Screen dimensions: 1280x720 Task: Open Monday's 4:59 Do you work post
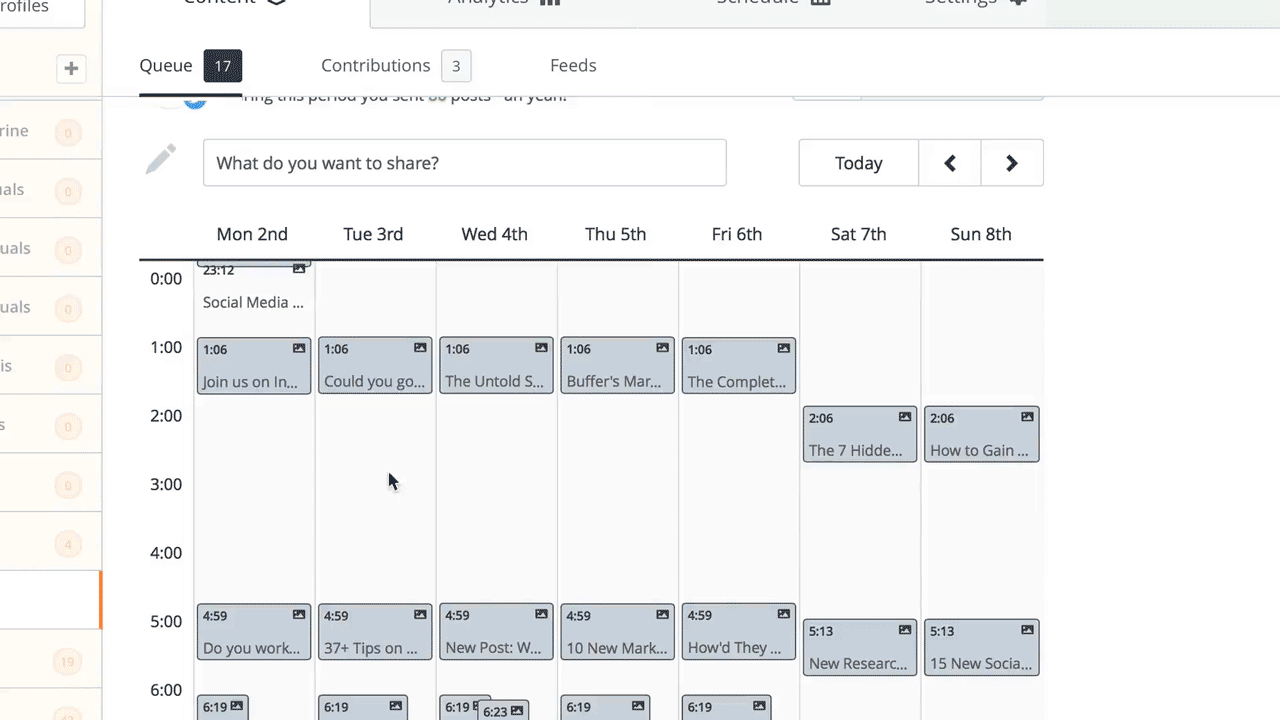253,632
